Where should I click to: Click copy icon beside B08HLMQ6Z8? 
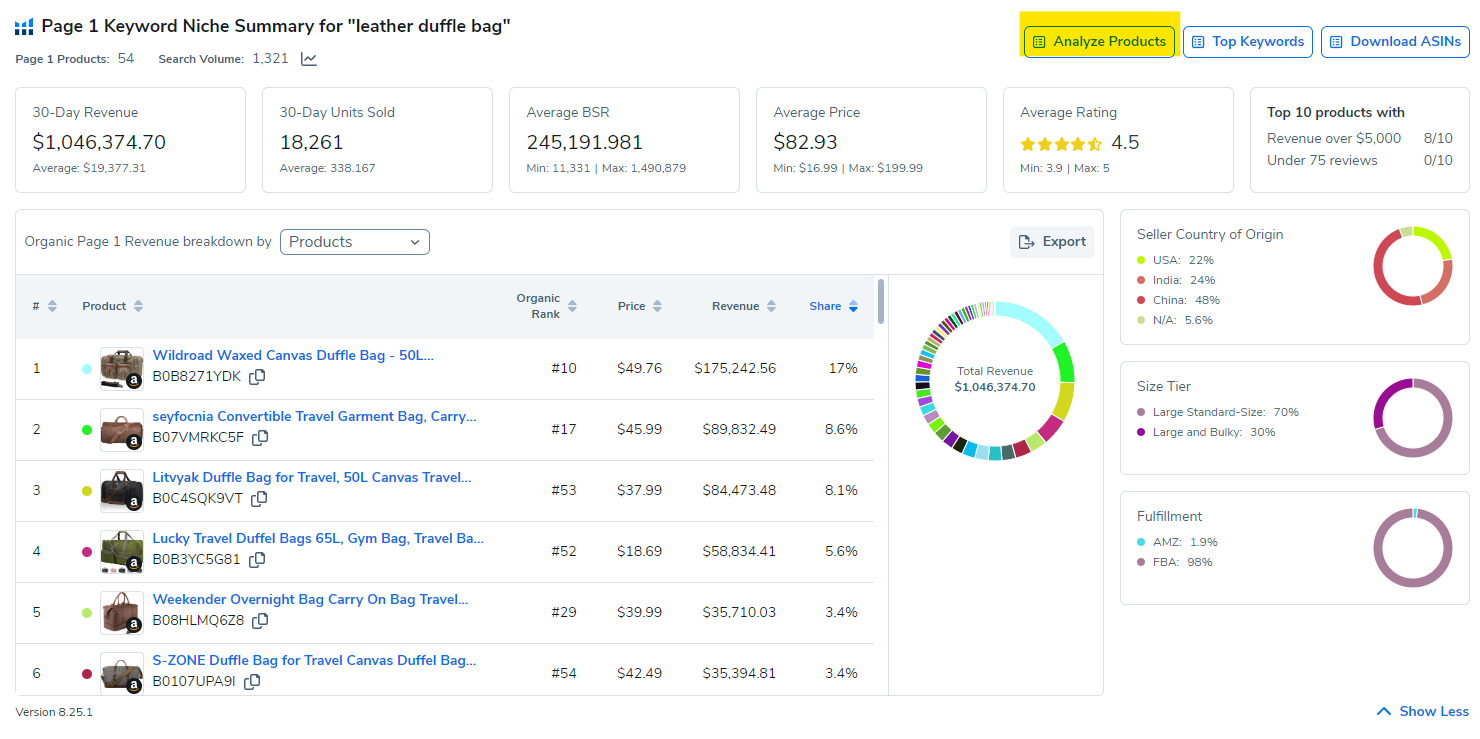click(x=260, y=621)
